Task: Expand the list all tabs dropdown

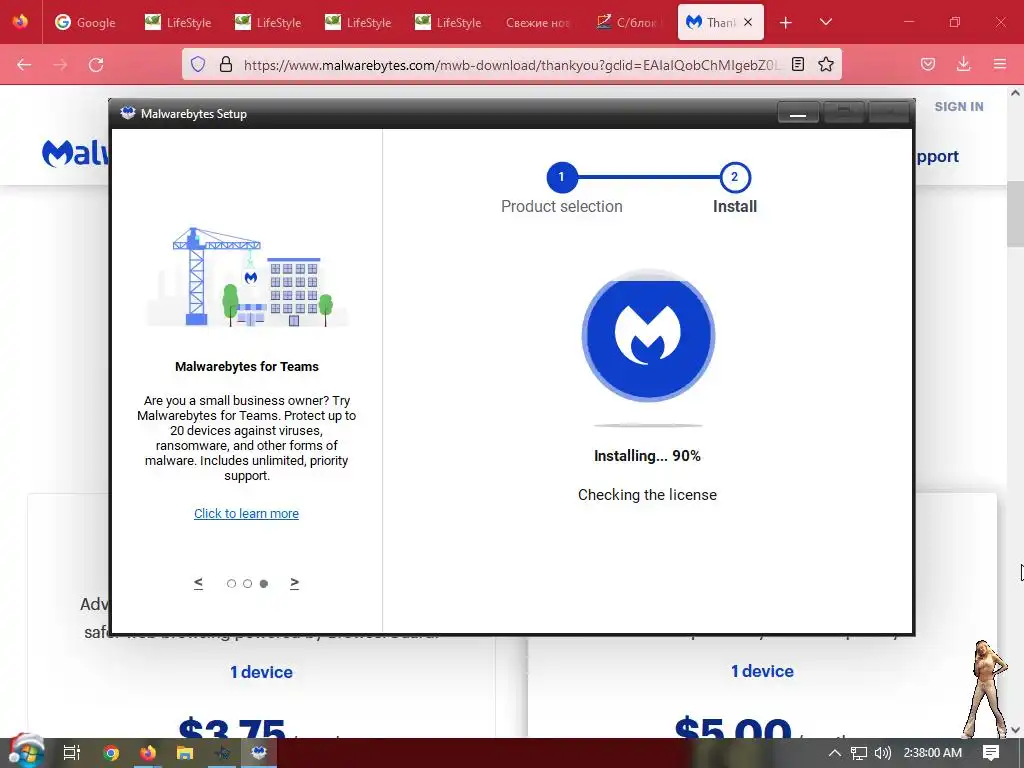Action: pos(825,22)
